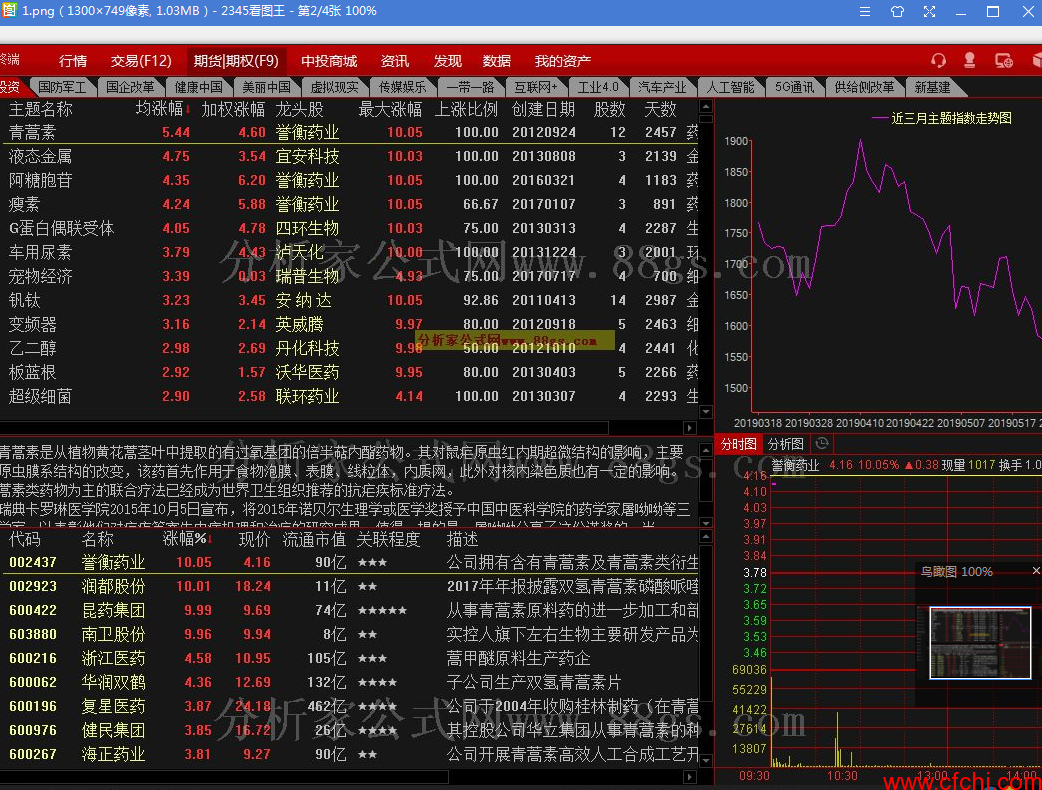
Task: Switch to the 工业4.0 theme tab
Action: [597, 87]
